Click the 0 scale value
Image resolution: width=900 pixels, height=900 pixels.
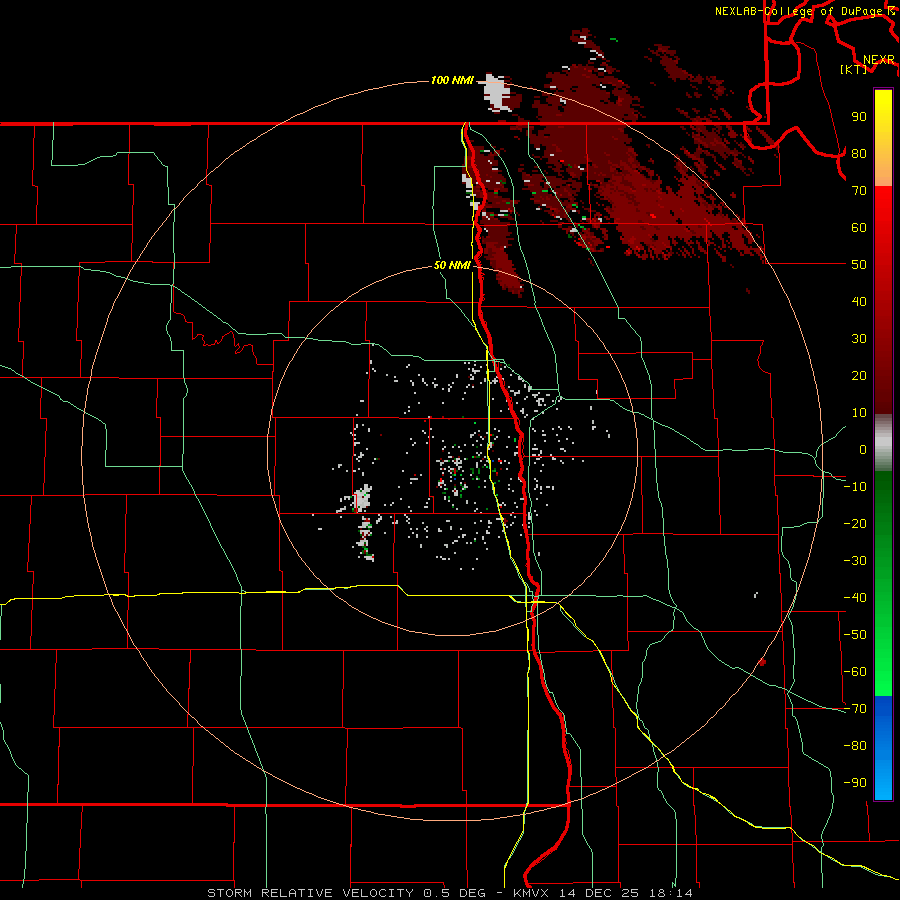pyautogui.click(x=863, y=449)
